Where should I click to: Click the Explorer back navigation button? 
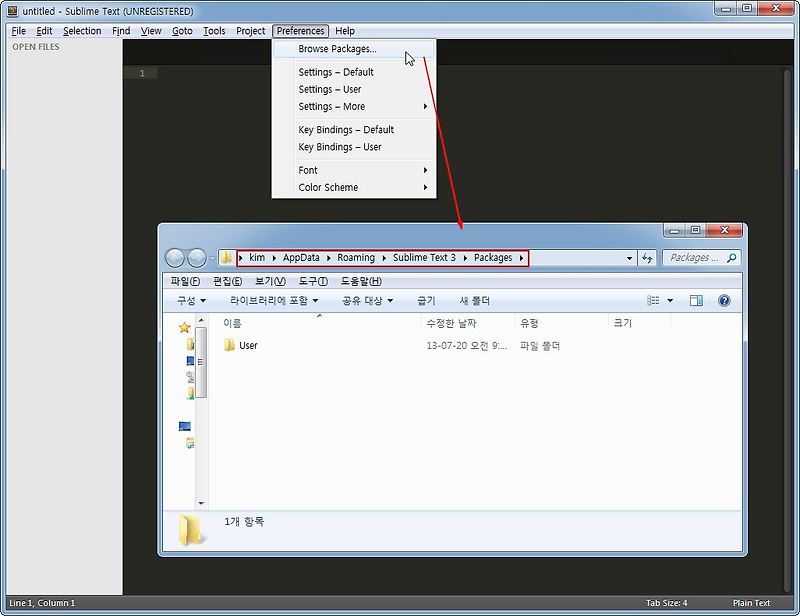(175, 258)
